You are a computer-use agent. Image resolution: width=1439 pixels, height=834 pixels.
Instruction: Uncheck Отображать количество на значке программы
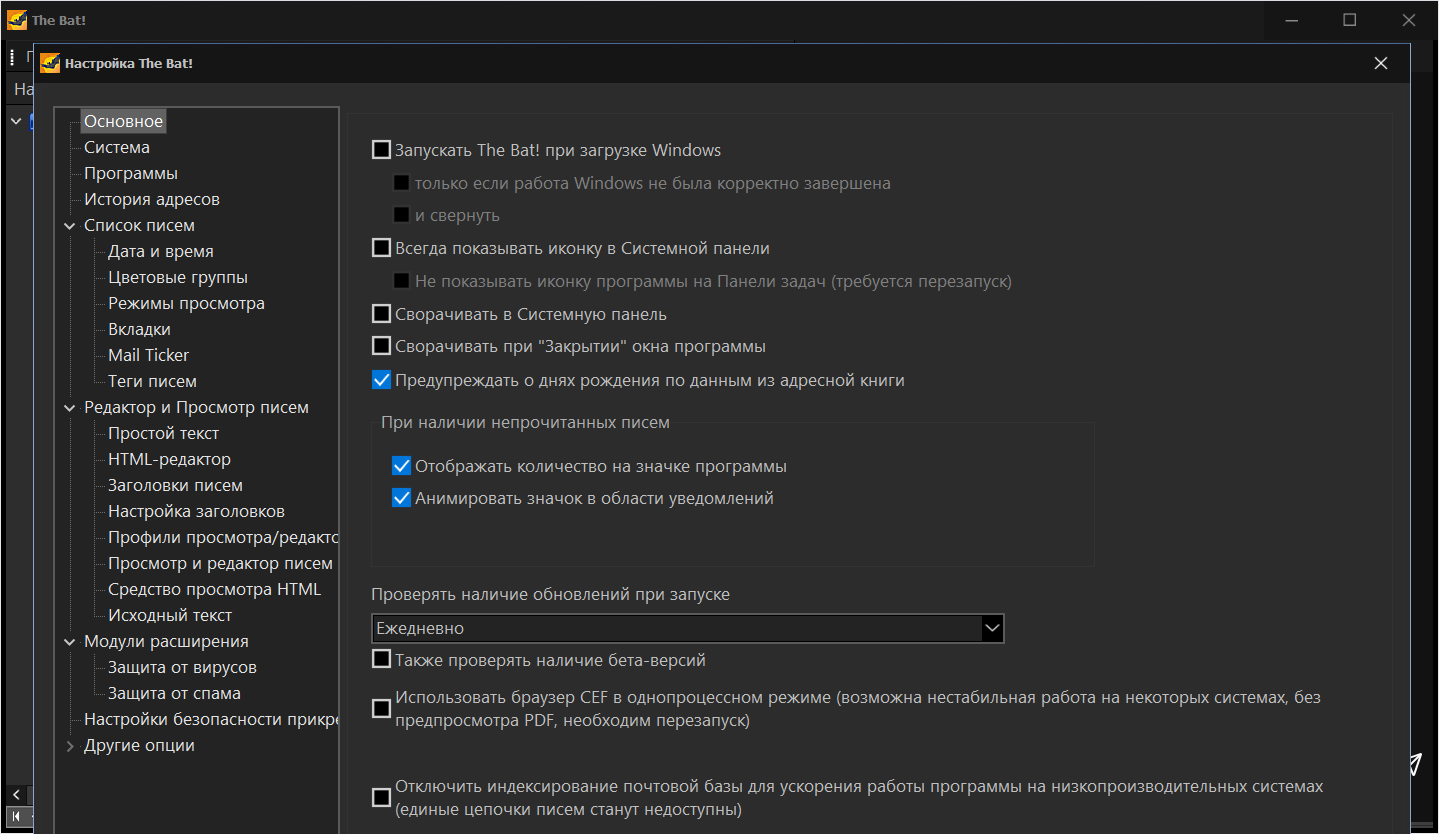(x=402, y=466)
